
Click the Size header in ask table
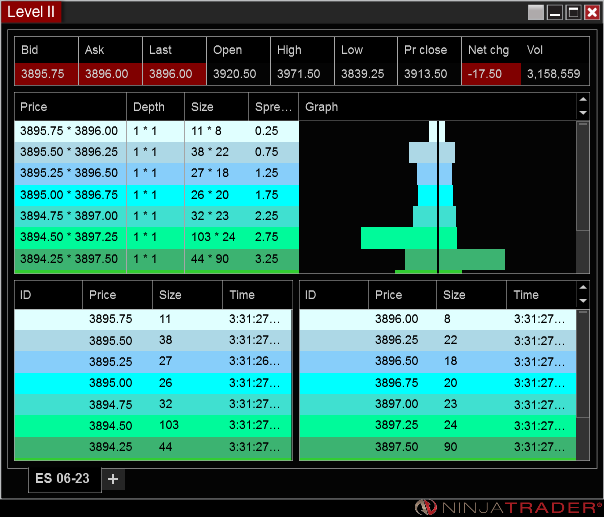[471, 295]
